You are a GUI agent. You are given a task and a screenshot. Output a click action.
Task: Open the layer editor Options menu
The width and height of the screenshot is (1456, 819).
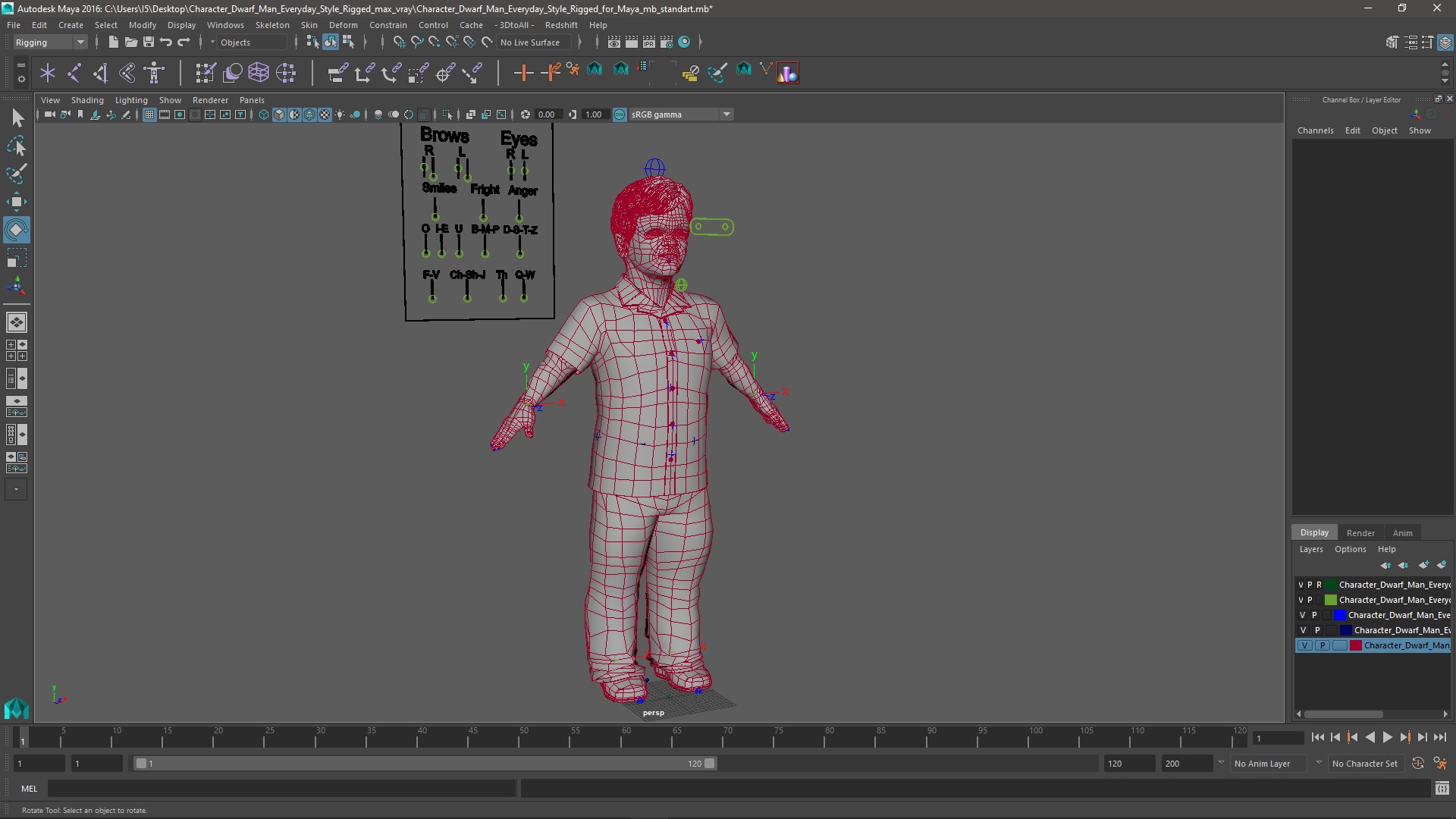tap(1350, 550)
